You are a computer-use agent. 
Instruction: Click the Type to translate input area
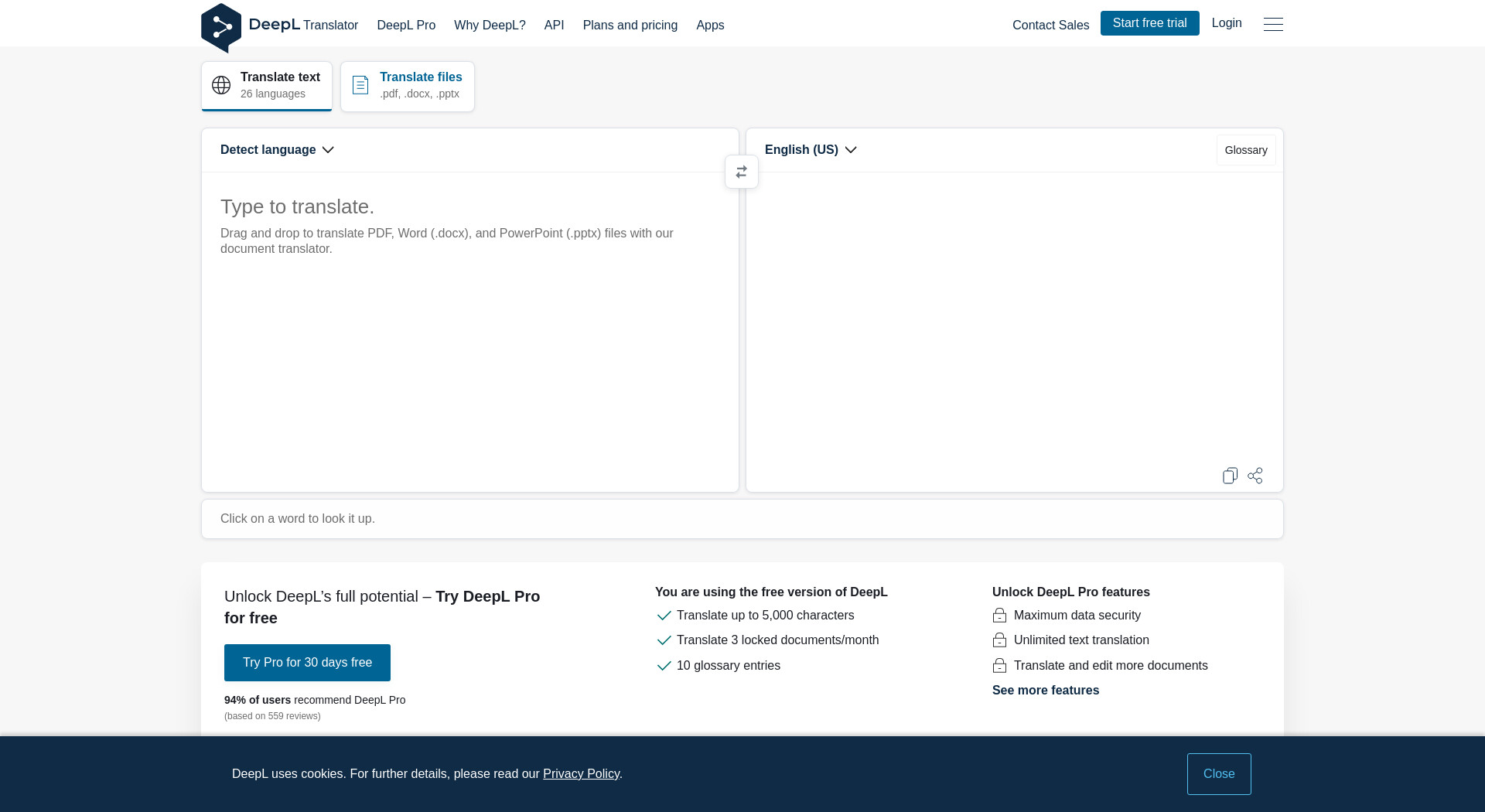[470, 332]
